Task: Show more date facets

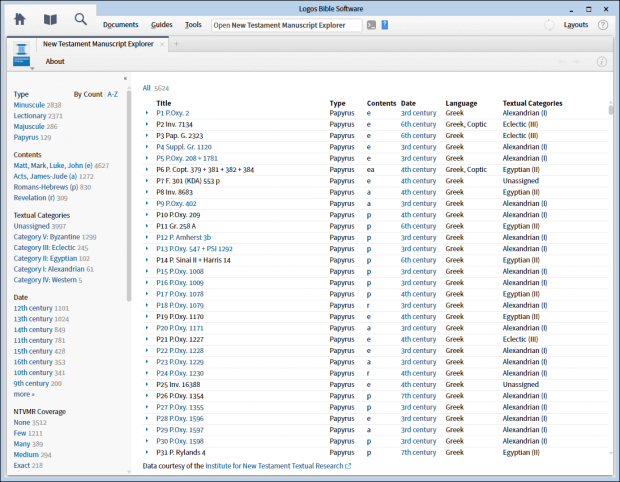Action: [24, 394]
